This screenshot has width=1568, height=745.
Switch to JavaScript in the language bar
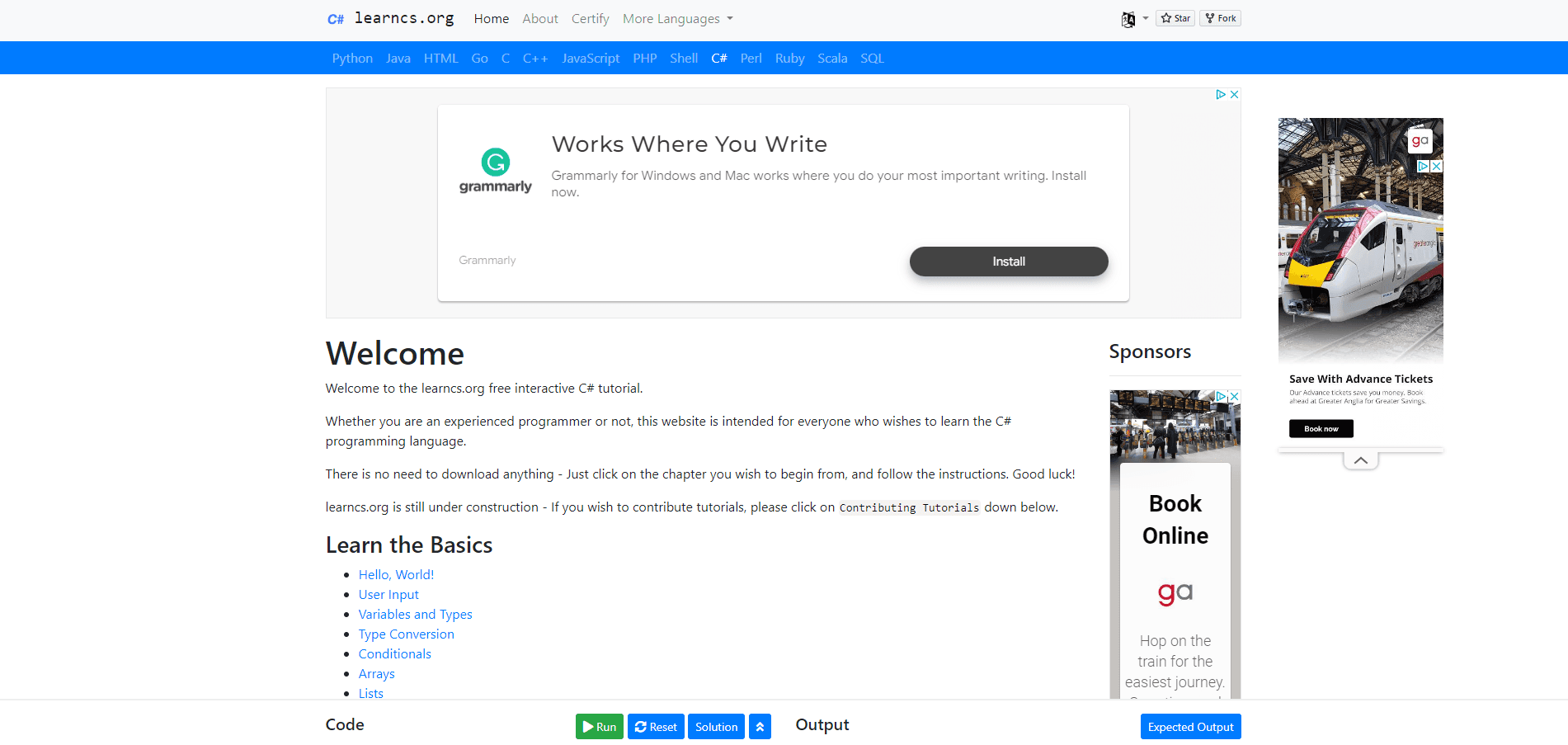click(x=590, y=59)
